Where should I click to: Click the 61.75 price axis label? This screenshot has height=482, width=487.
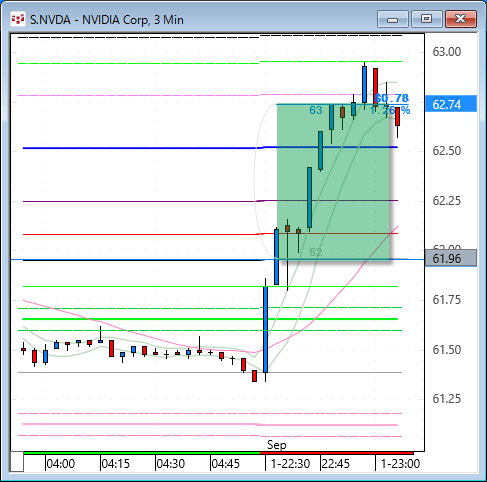click(447, 300)
